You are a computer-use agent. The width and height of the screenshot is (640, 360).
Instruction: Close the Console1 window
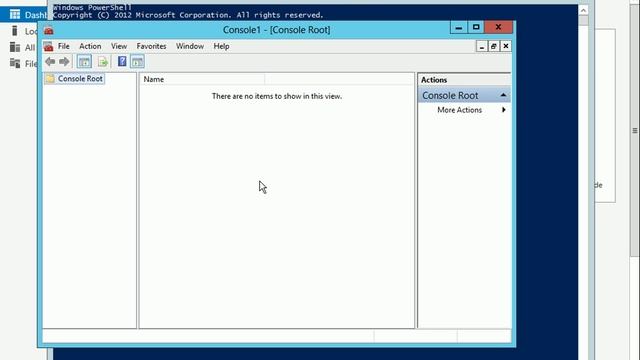tap(498, 27)
